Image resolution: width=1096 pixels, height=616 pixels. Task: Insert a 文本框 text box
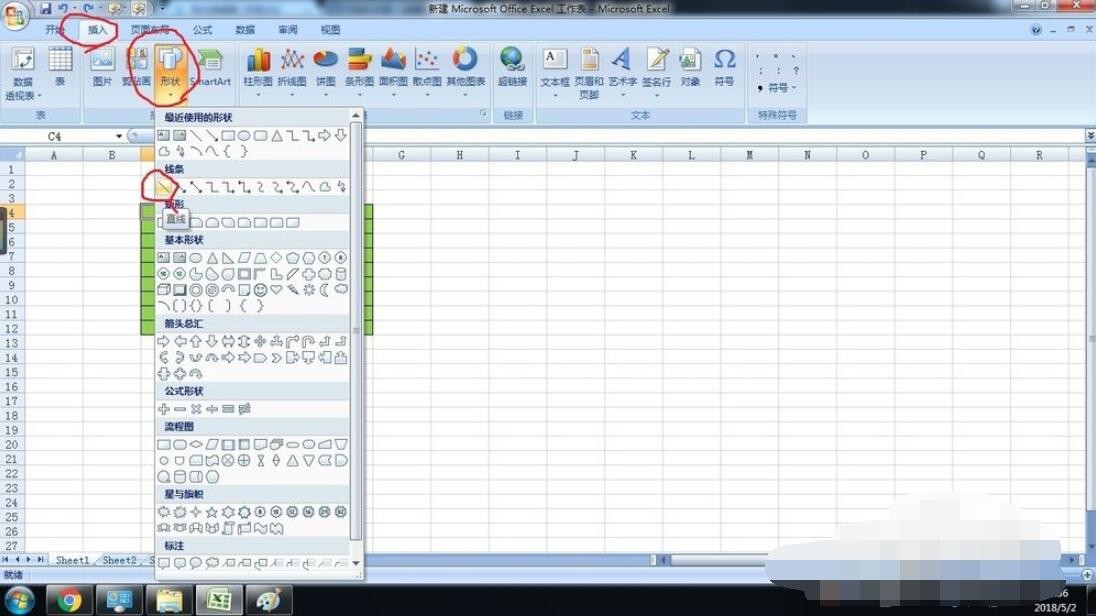(x=555, y=72)
